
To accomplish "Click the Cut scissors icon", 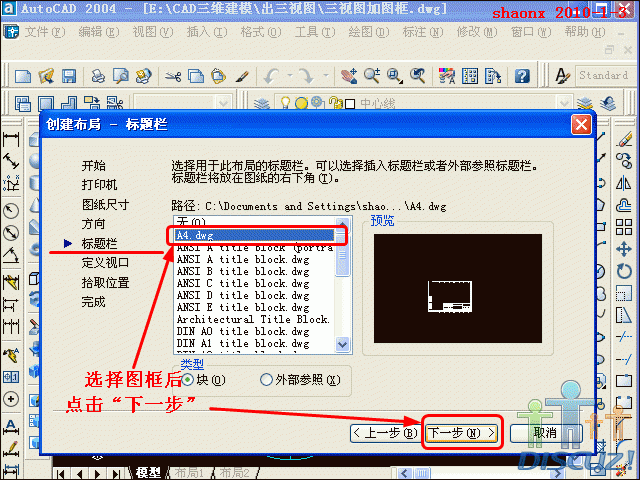I will tap(173, 76).
